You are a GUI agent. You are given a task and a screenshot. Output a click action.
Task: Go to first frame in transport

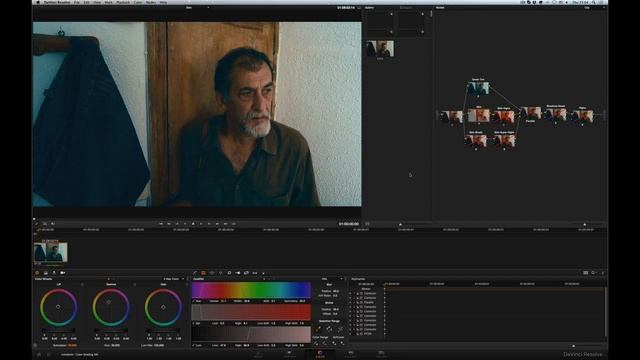161,224
